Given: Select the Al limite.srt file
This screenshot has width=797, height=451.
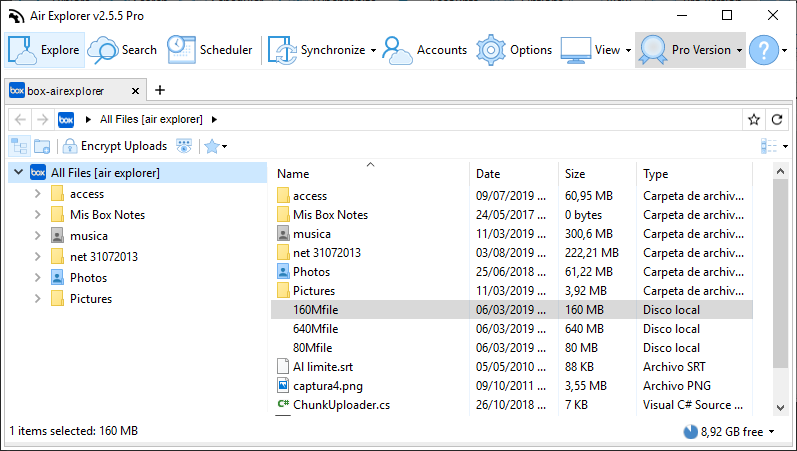Looking at the screenshot, I should coord(512,367).
